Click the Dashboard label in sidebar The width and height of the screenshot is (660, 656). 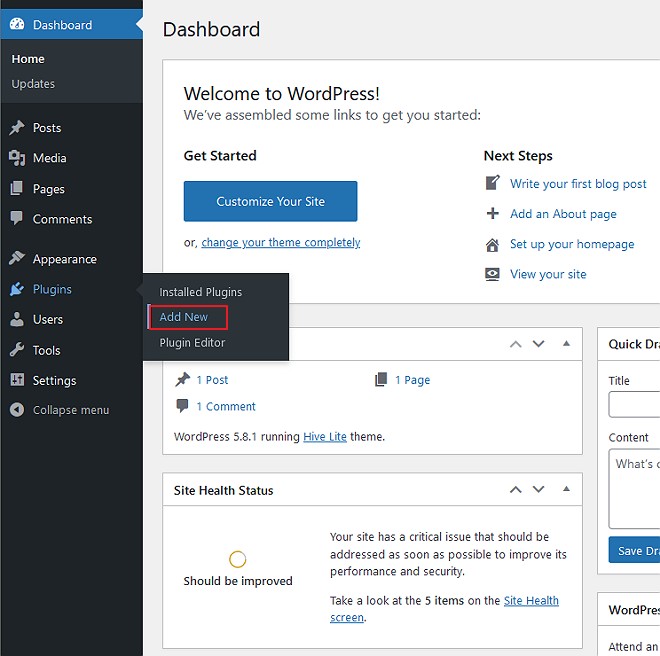click(x=62, y=25)
